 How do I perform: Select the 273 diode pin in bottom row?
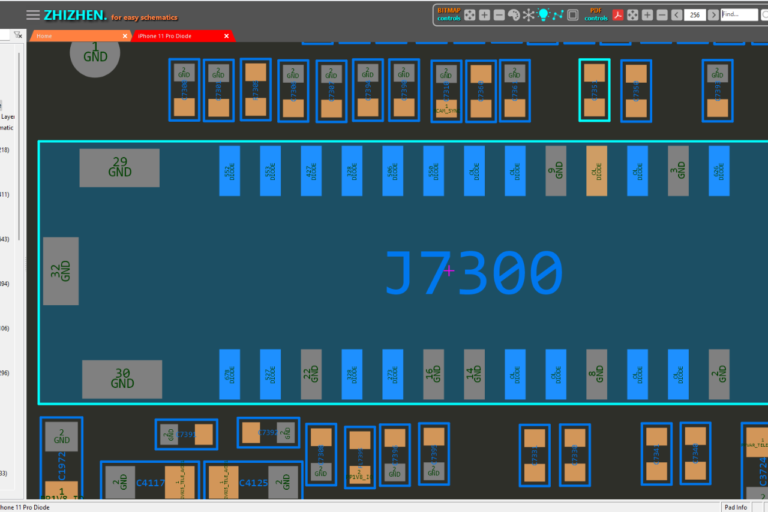point(393,374)
